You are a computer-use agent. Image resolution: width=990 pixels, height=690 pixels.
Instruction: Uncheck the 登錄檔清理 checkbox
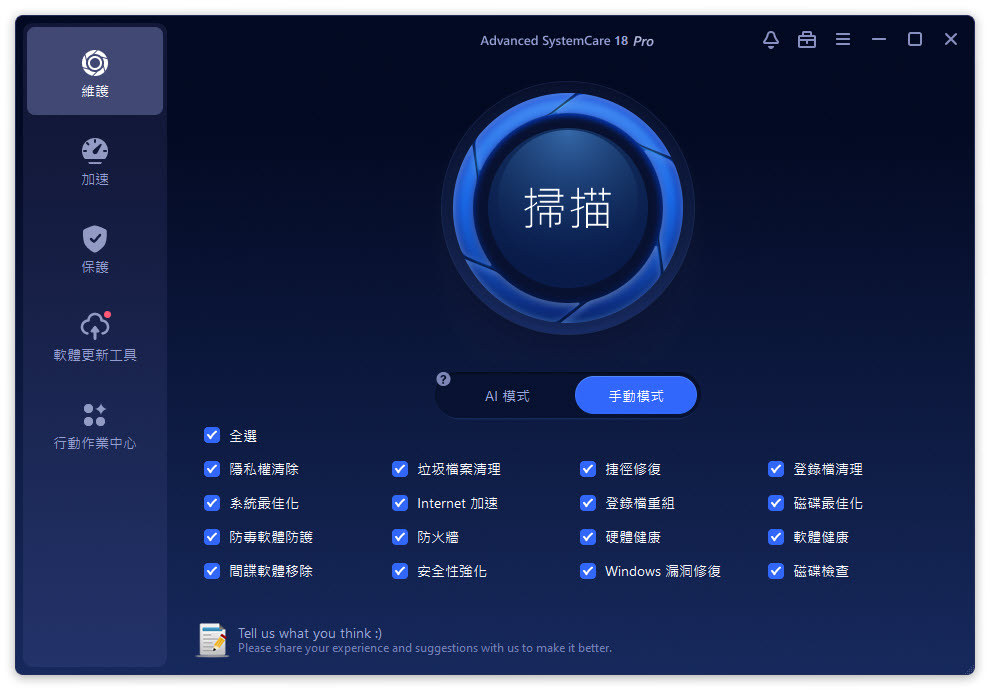coord(776,469)
